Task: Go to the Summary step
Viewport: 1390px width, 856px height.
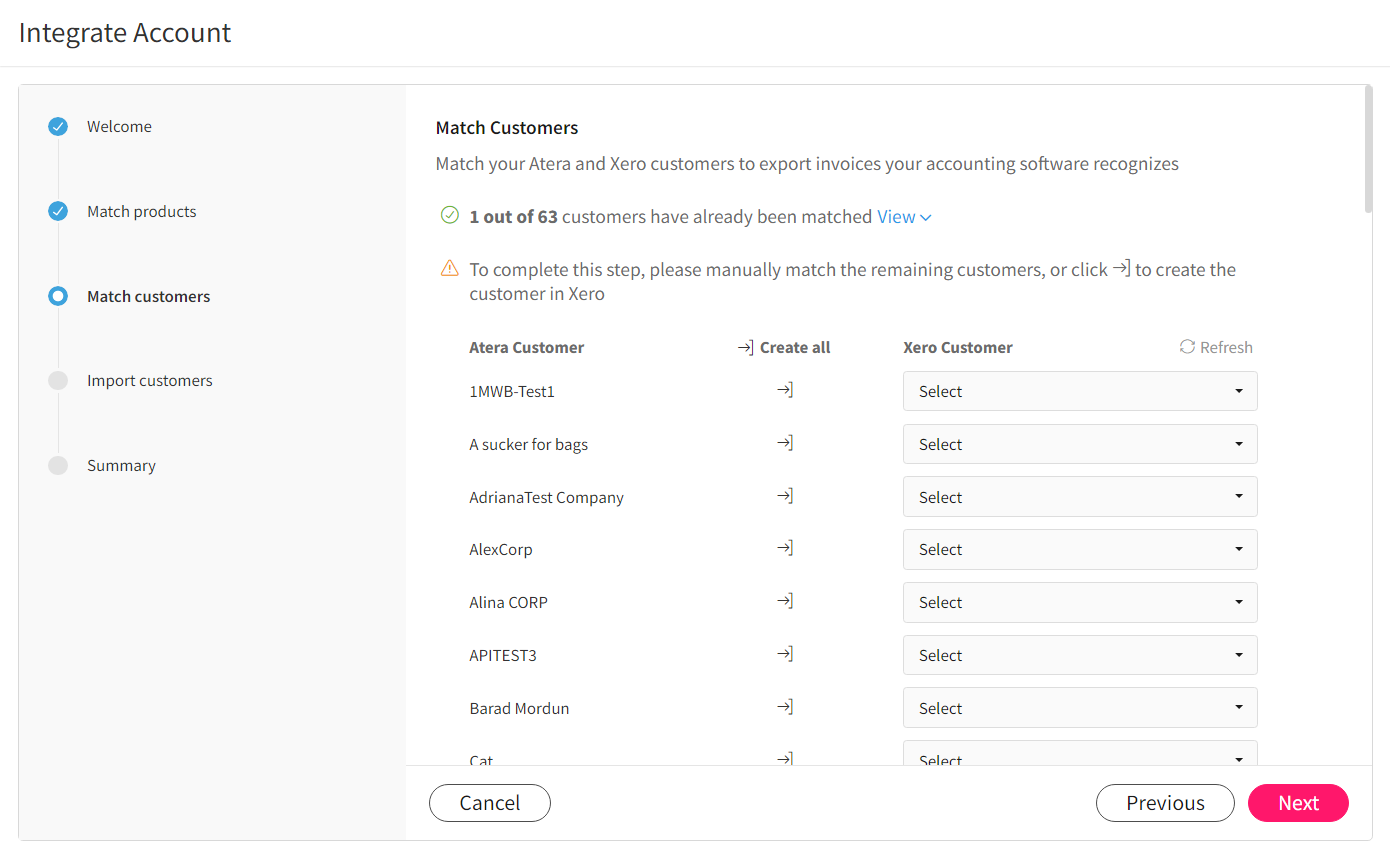Action: click(121, 466)
